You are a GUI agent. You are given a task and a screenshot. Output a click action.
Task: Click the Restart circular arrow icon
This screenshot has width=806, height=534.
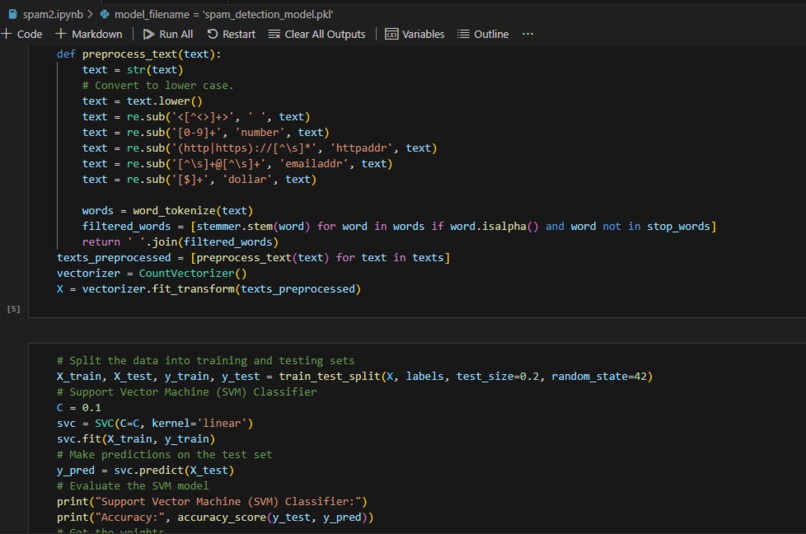212,34
